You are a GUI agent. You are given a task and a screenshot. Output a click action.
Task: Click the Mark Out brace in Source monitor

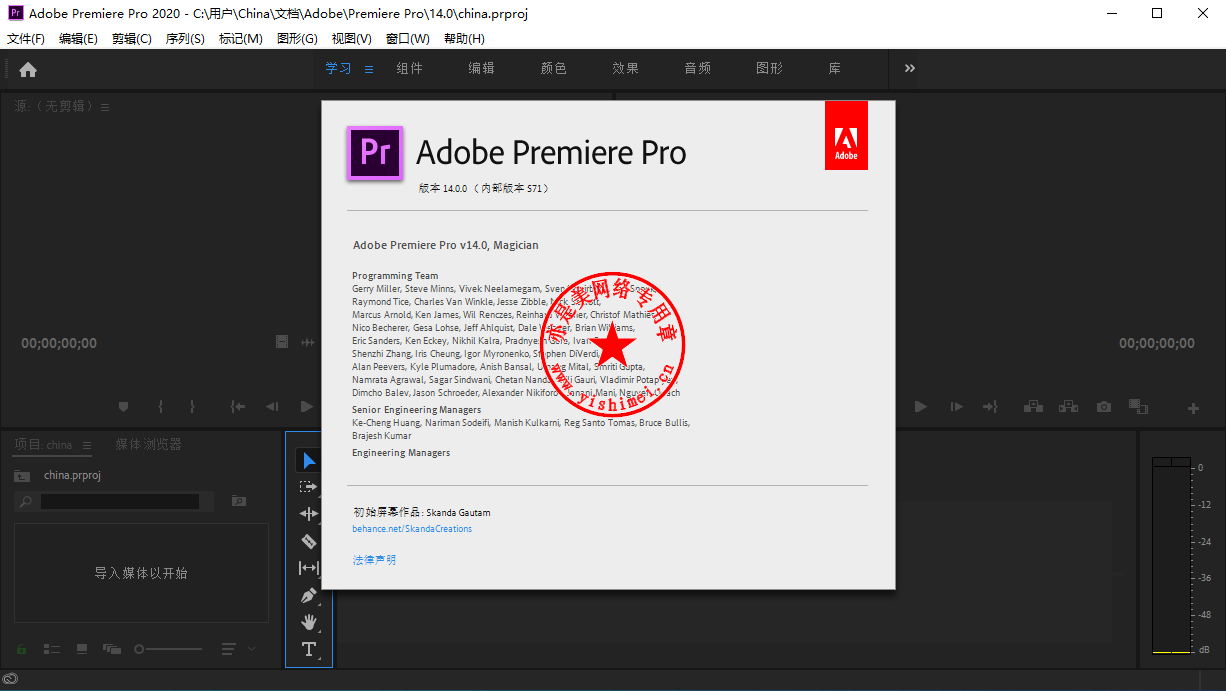(x=192, y=407)
